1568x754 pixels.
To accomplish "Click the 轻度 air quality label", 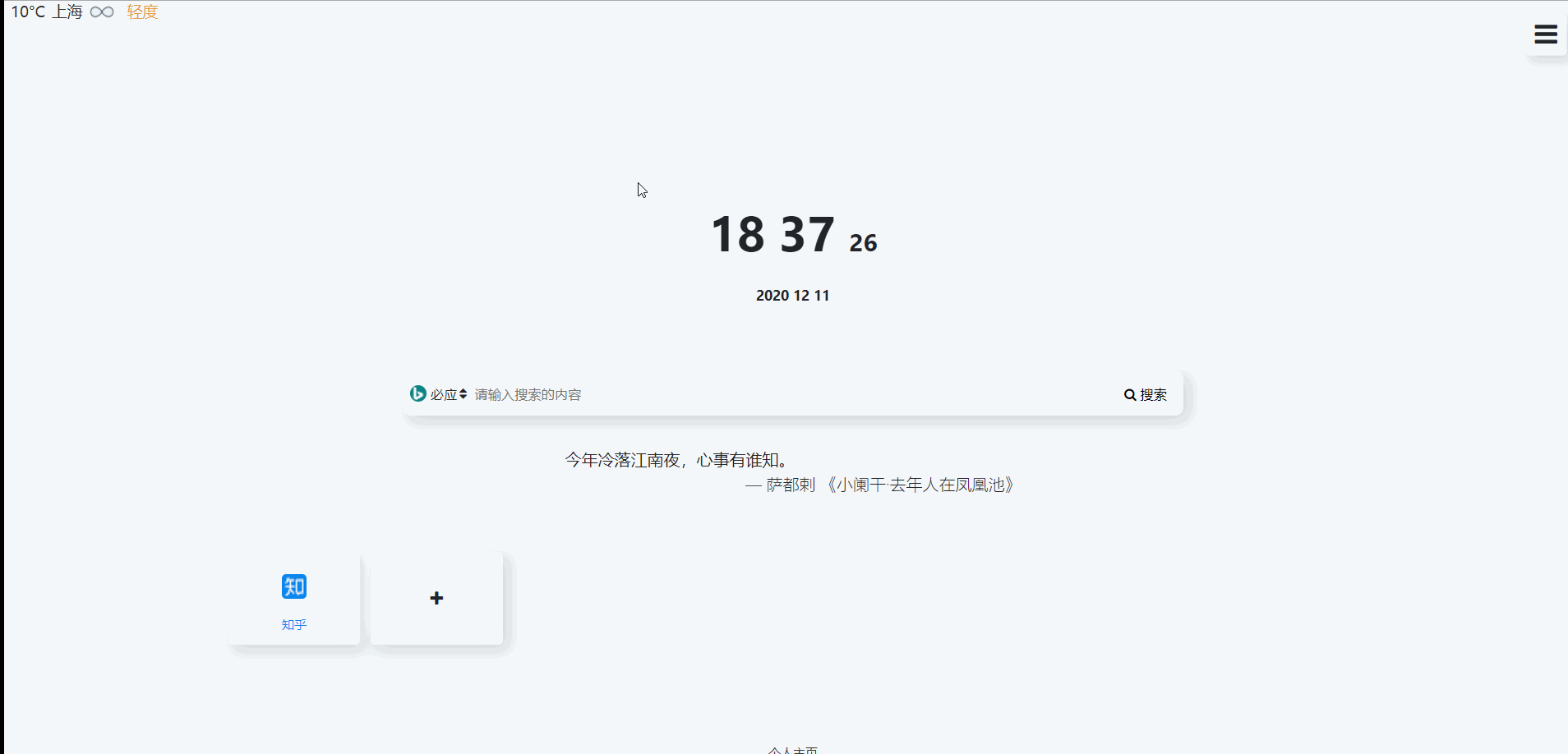I will click(142, 12).
